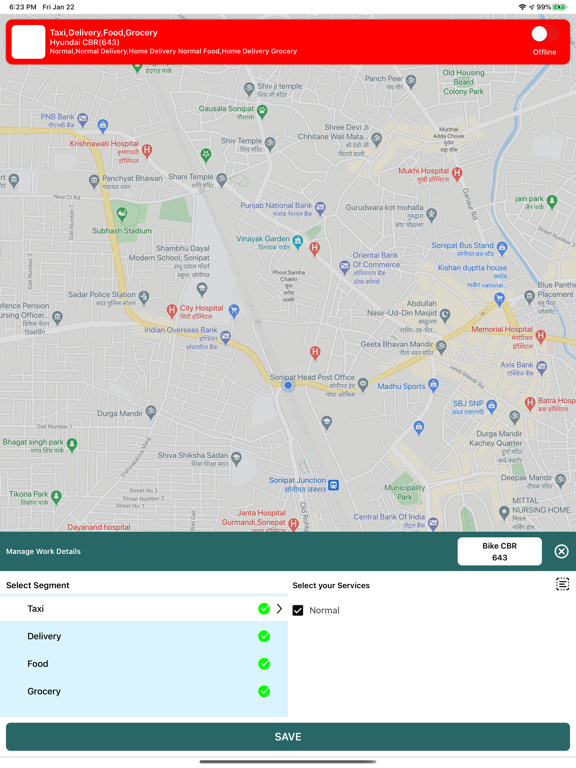The image size is (576, 768).
Task: Tap the Shani Temple marker
Action: click(221, 179)
